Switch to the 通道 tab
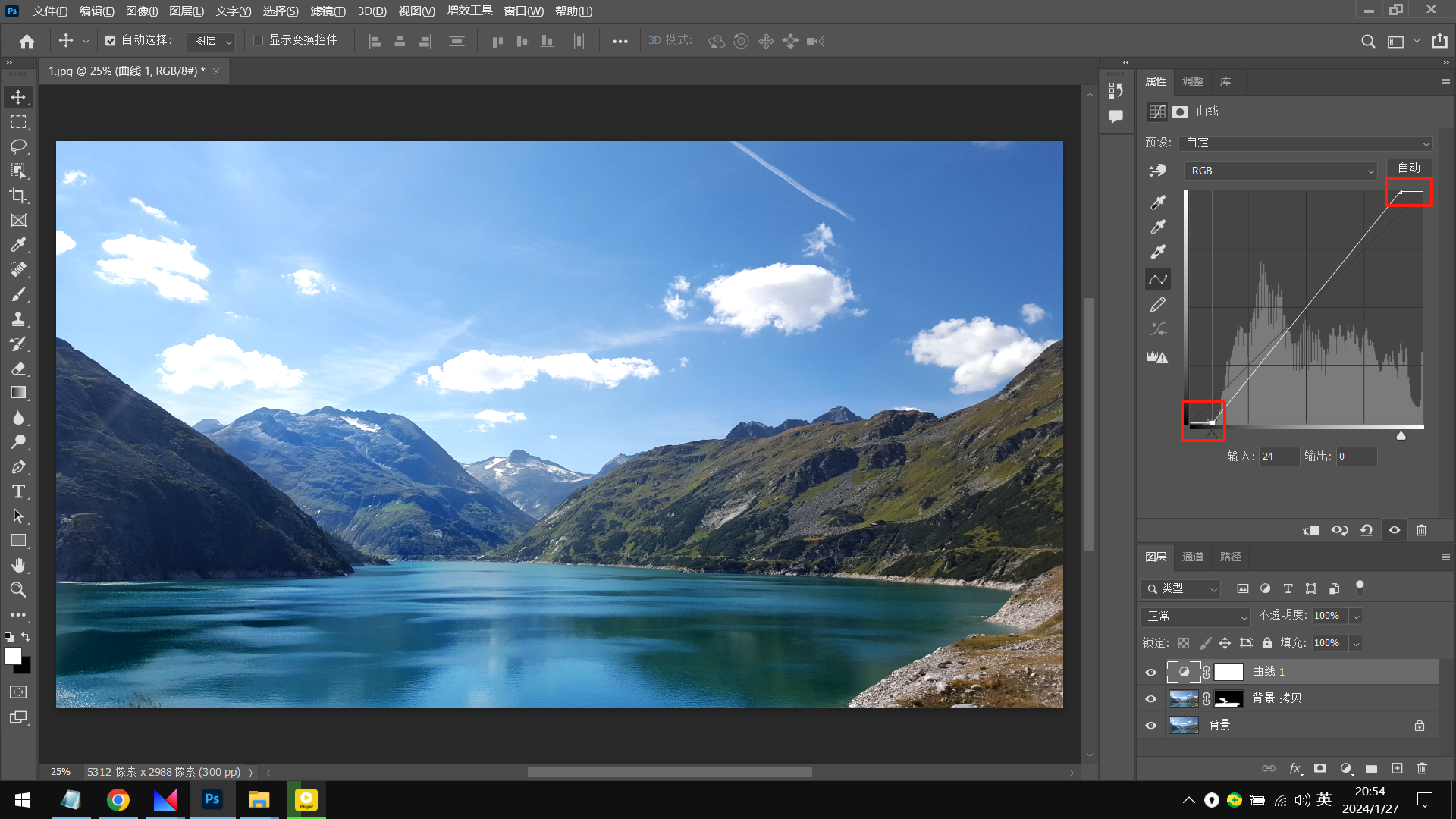Image resolution: width=1456 pixels, height=819 pixels. pos(1193,557)
